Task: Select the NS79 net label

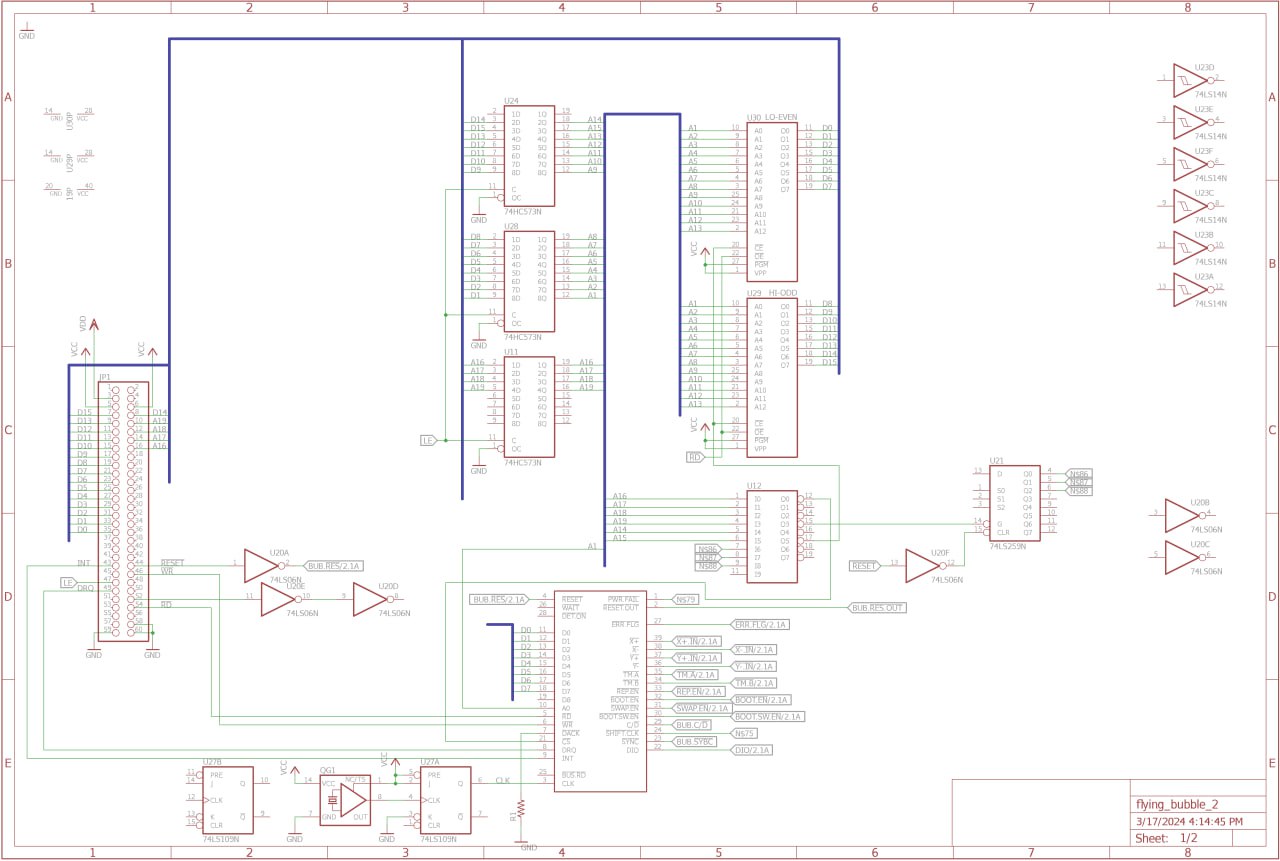Action: [685, 600]
